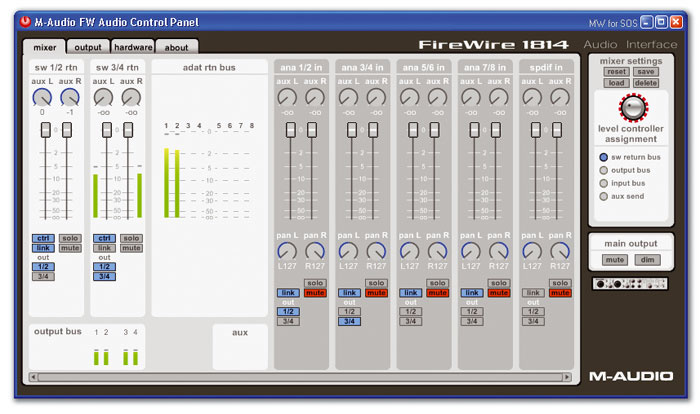Switch to the hardware tab
This screenshot has width=700, height=414.
[x=133, y=47]
